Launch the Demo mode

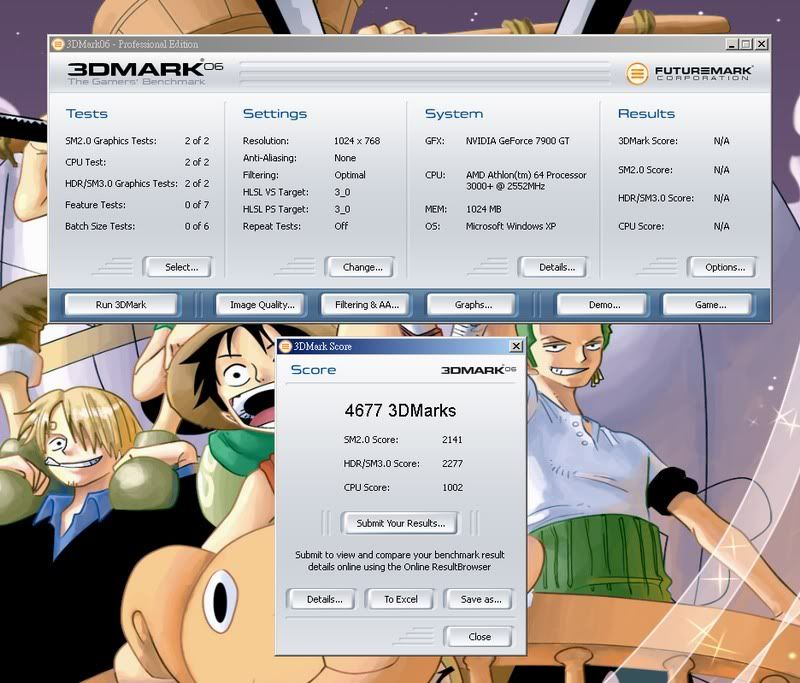click(x=603, y=305)
